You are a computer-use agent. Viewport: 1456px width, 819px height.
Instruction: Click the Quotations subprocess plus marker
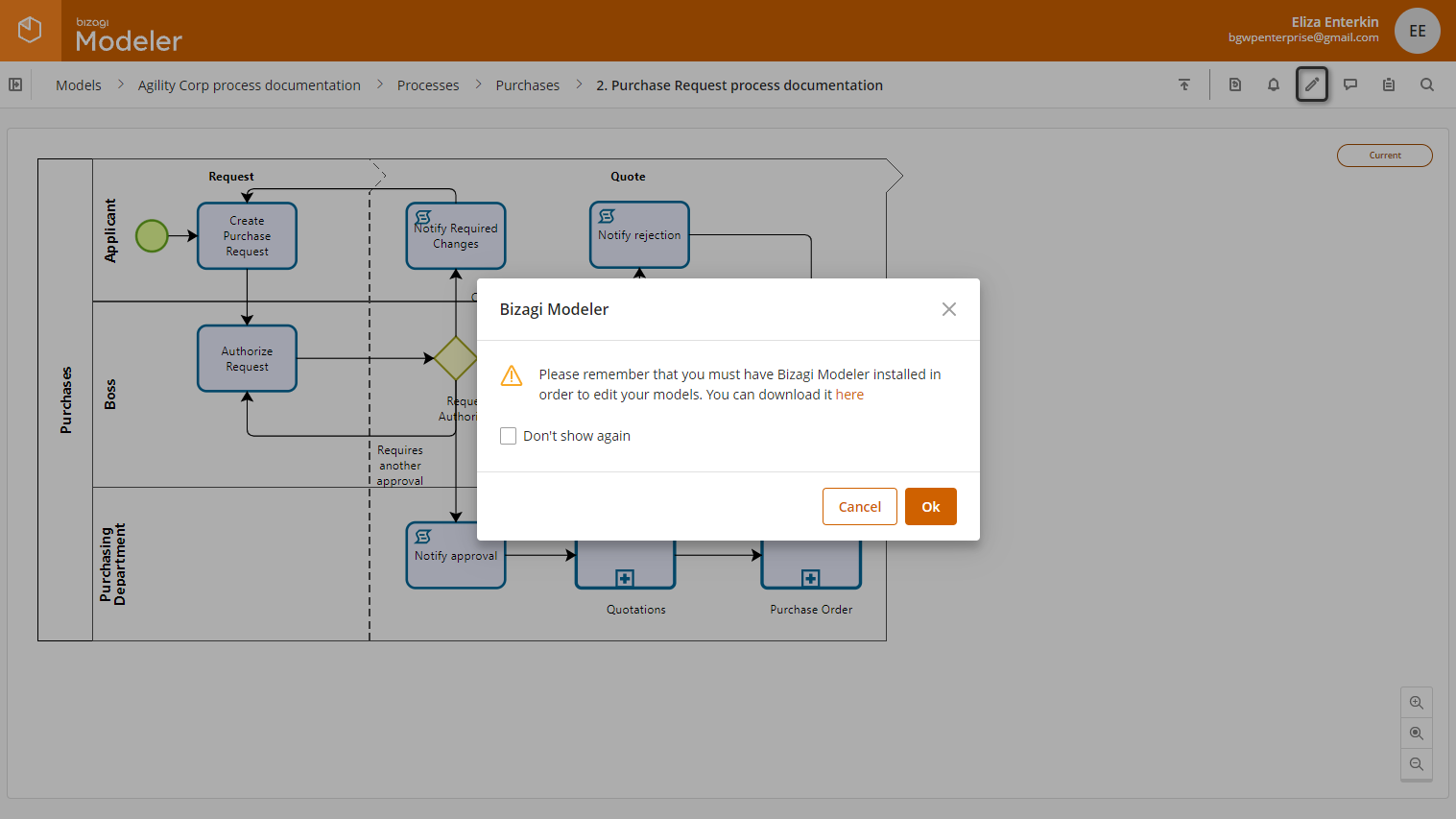tap(625, 578)
